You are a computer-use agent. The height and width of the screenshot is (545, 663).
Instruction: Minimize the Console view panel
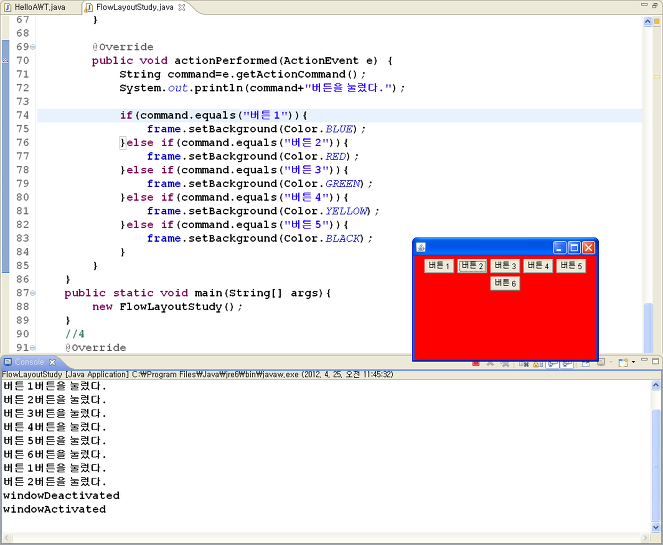click(x=644, y=360)
